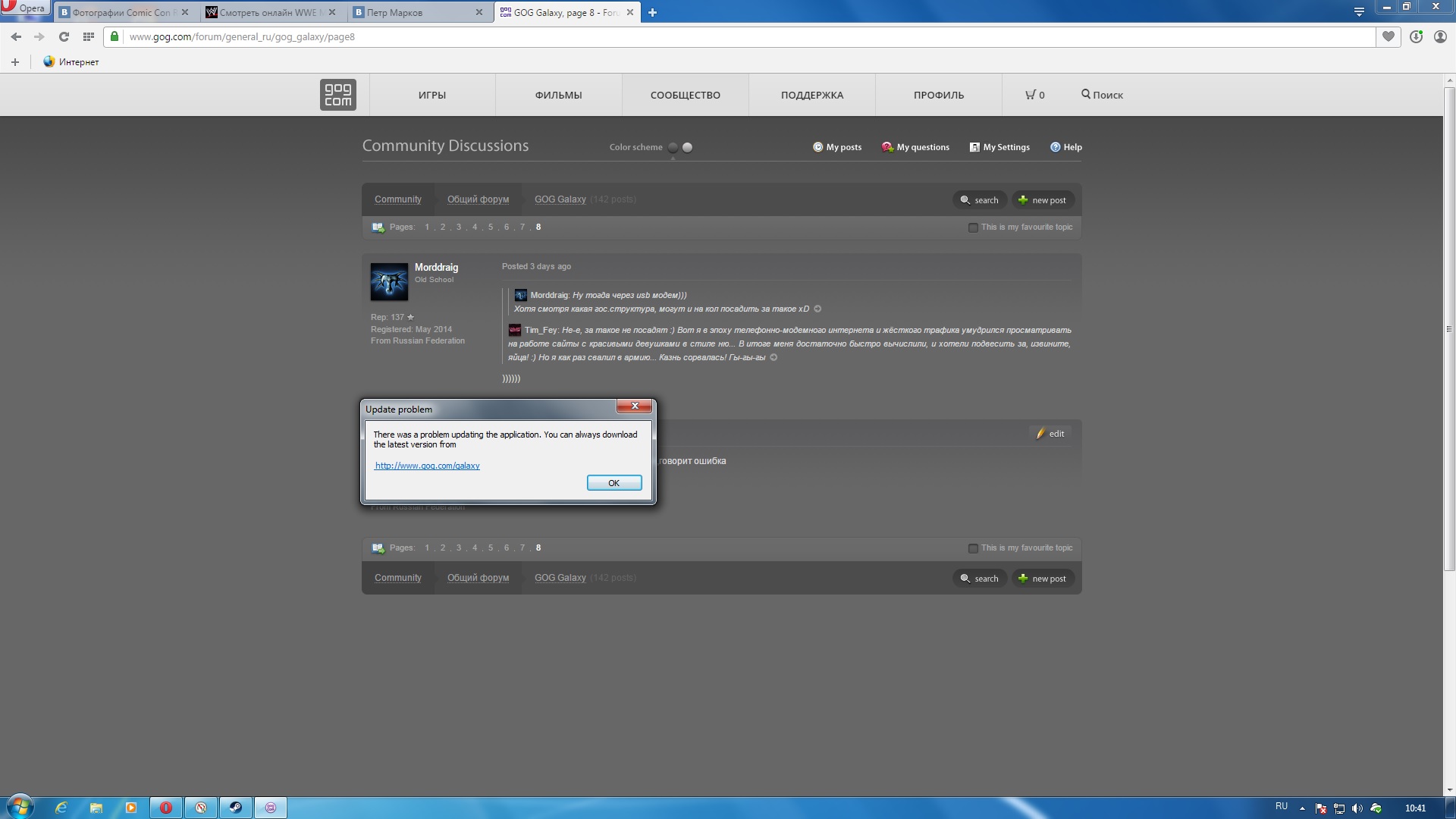Open My Settings link
This screenshot has width=1456, height=819.
[999, 147]
